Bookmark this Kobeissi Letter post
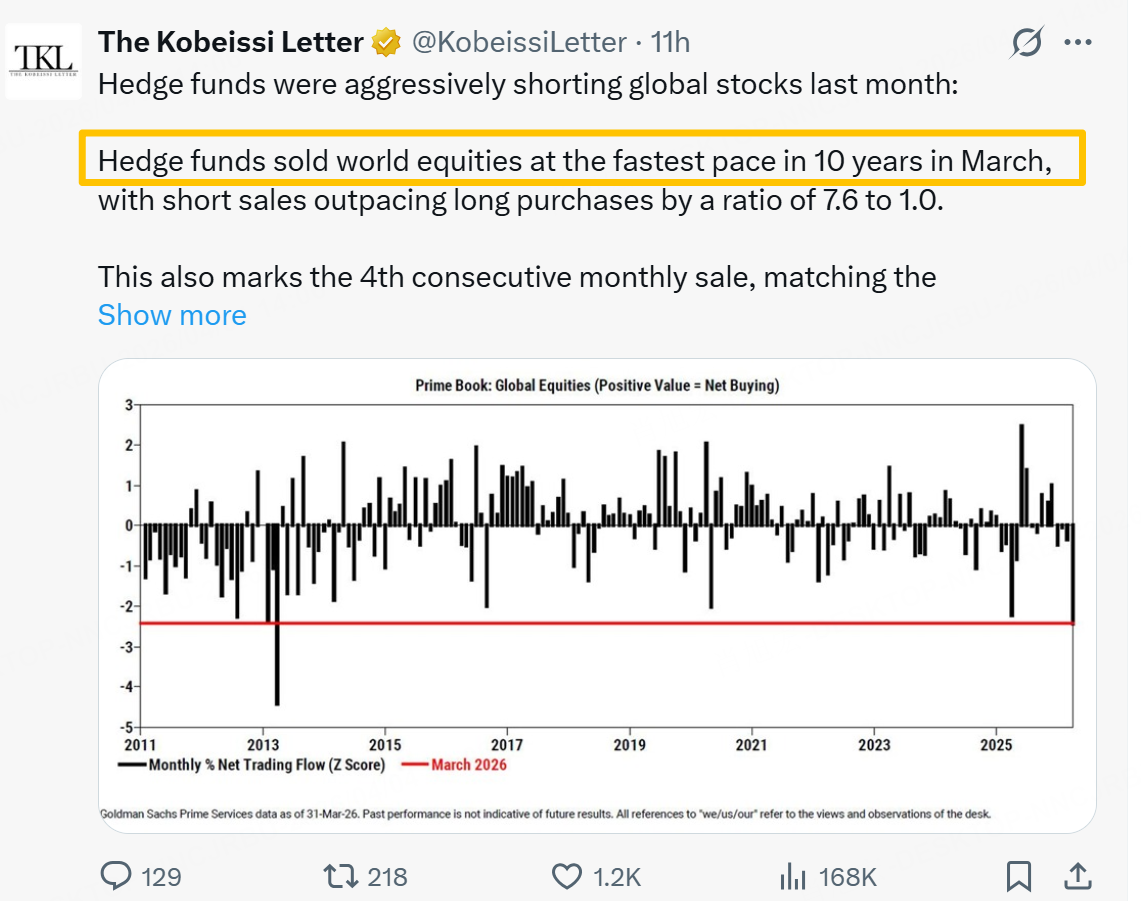This screenshot has width=1141, height=901. pyautogui.click(x=1018, y=877)
